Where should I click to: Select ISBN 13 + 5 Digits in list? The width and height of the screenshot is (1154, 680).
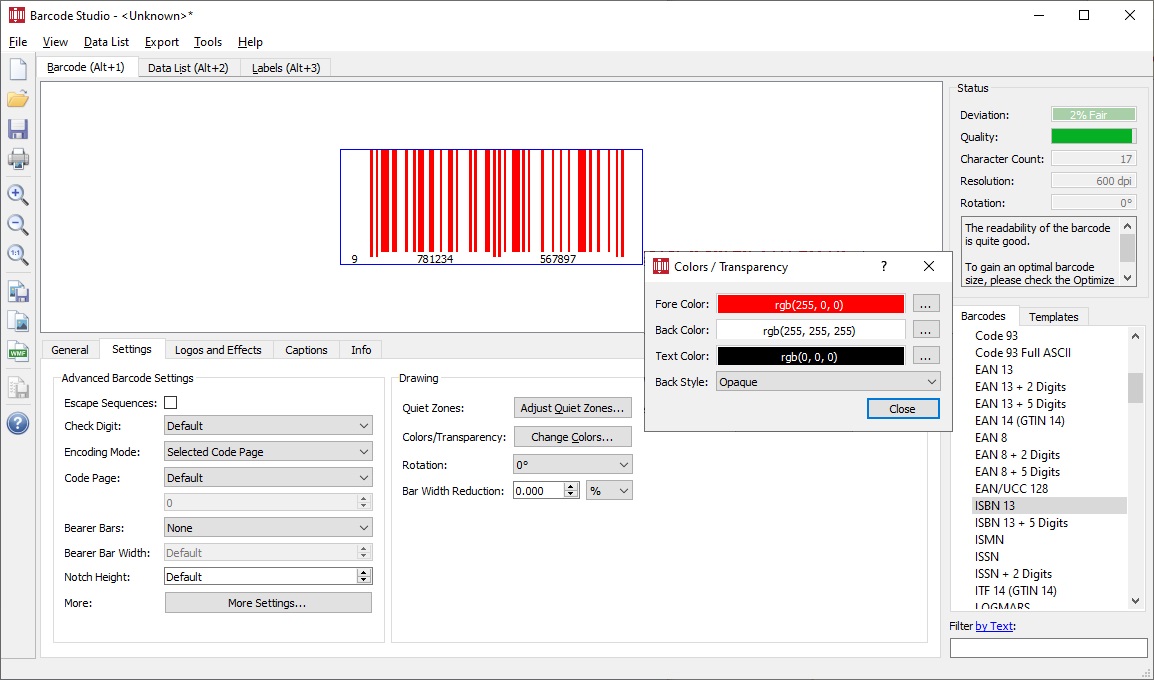pyautogui.click(x=1021, y=523)
